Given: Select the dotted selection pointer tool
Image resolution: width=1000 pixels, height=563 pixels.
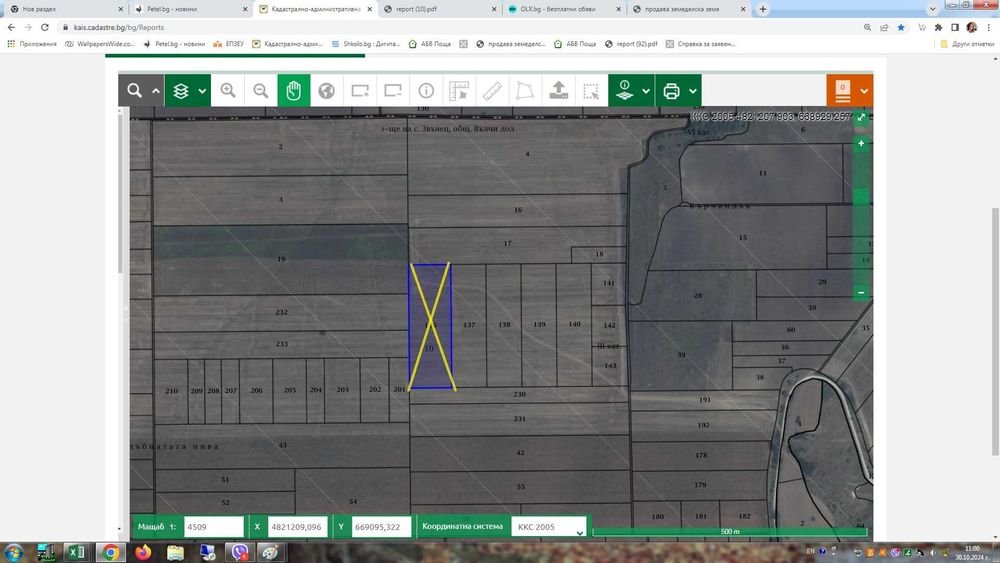Looking at the screenshot, I should click(591, 91).
